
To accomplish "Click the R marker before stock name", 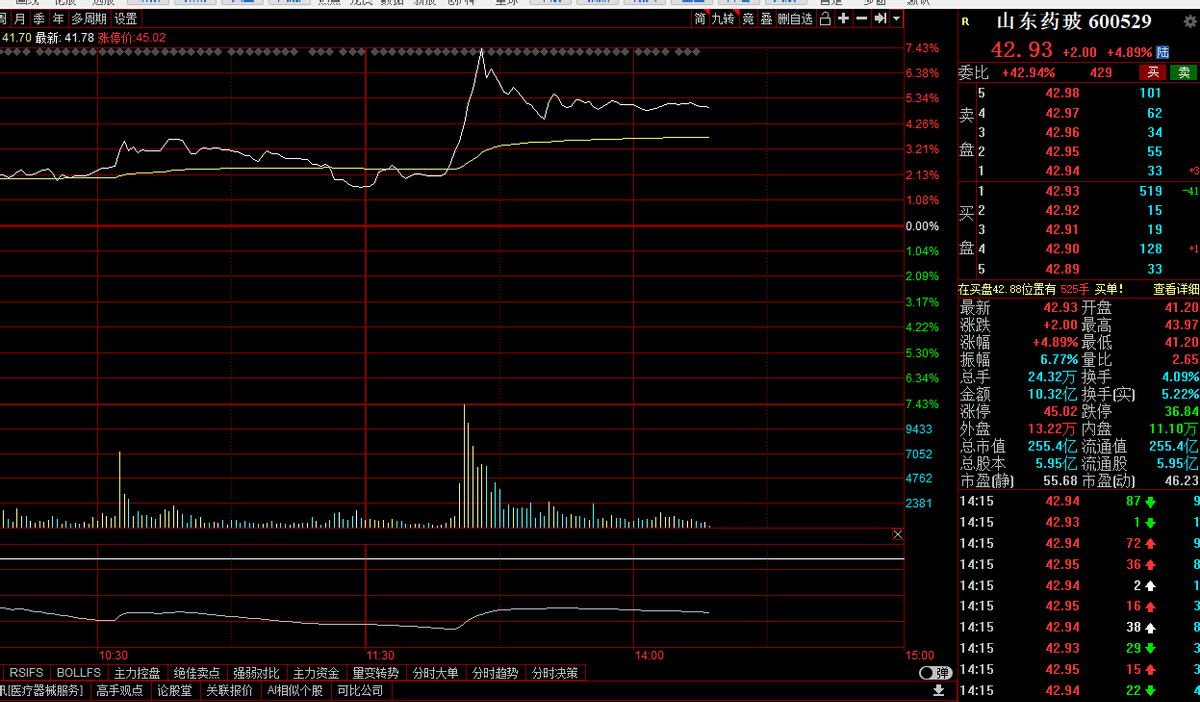I will [x=965, y=22].
